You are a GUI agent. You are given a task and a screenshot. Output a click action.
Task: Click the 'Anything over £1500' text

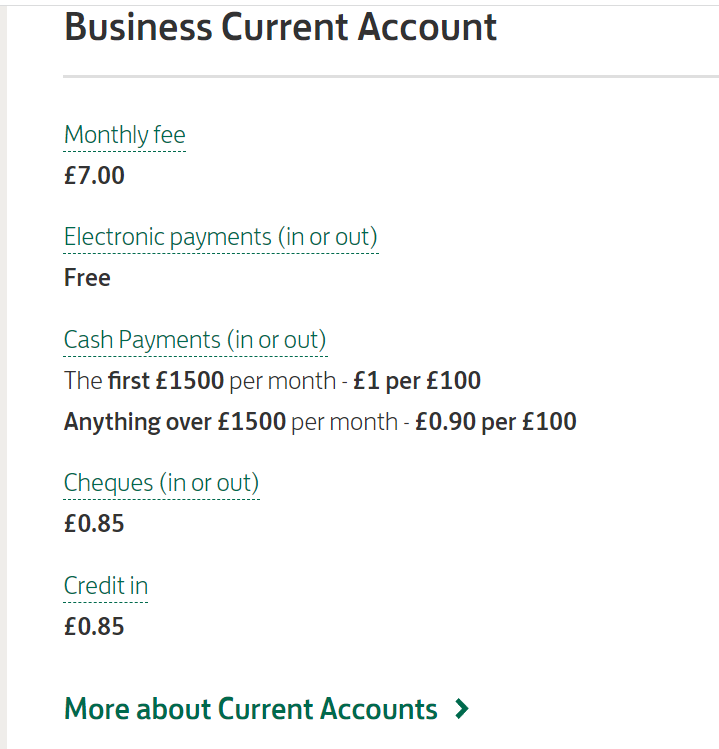[x=175, y=422]
